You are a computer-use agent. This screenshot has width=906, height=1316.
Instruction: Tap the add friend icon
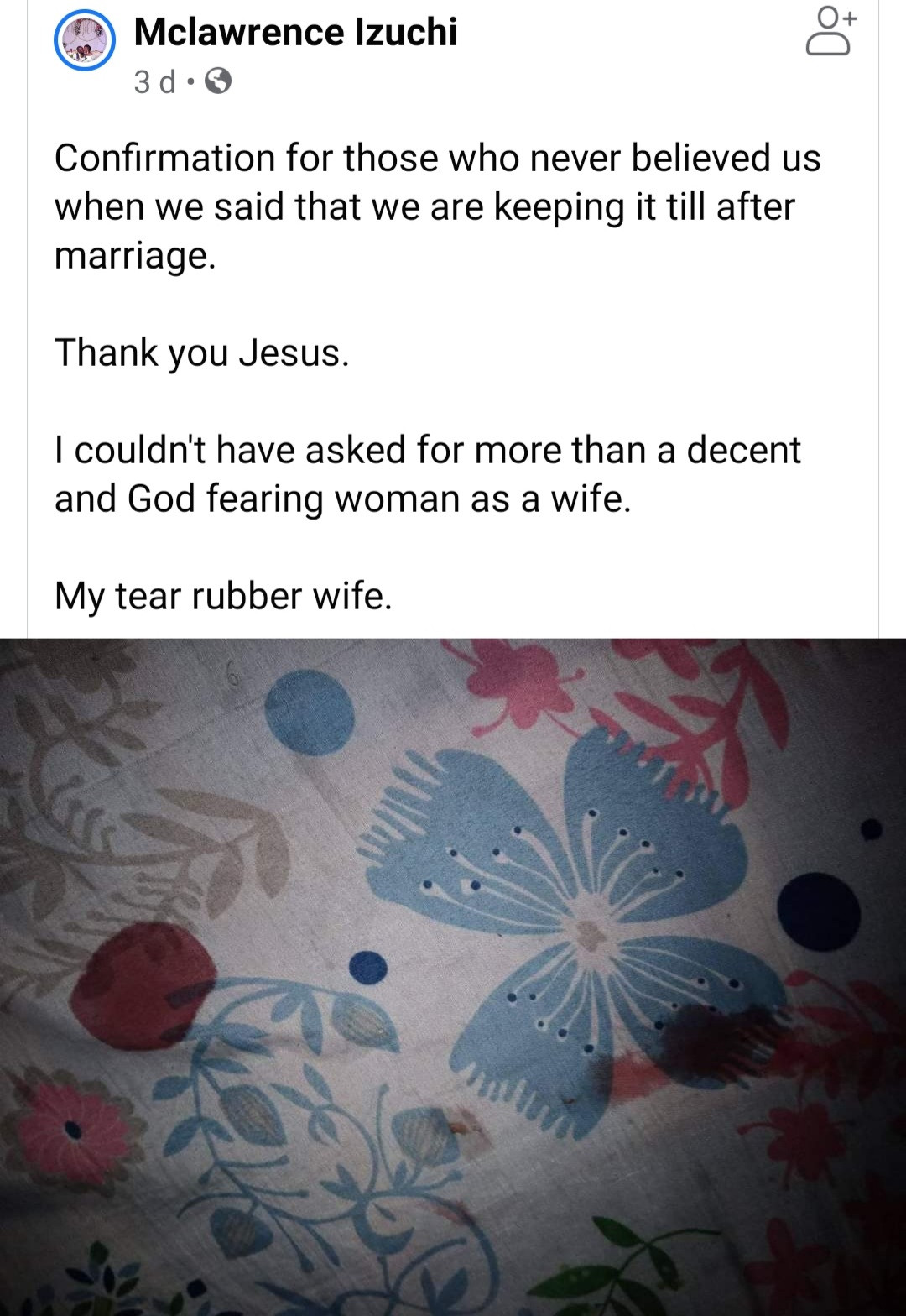[830, 31]
